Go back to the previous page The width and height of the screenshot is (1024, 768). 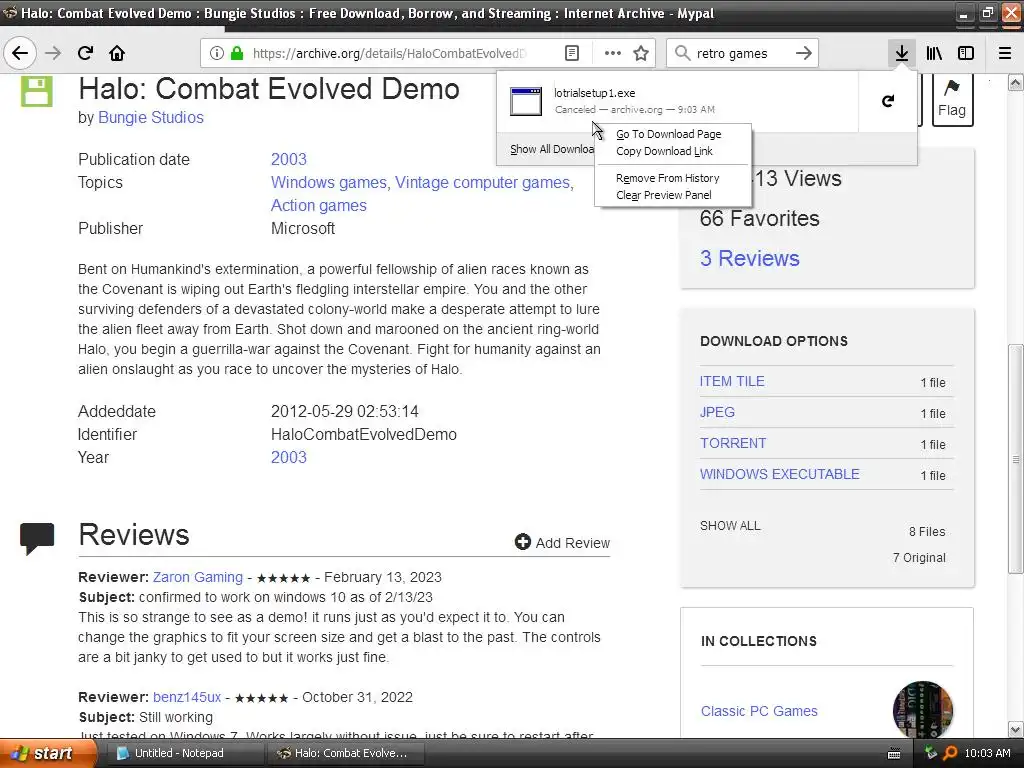[x=20, y=53]
